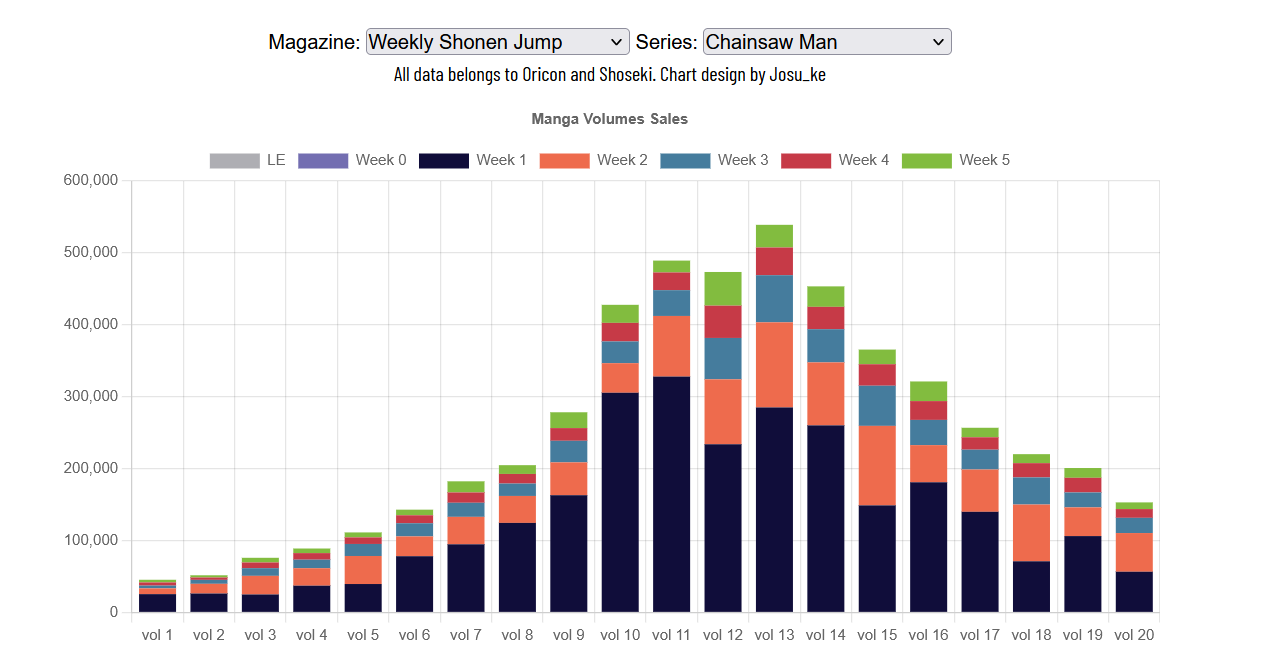Click the 100,000 y-axis label
The image size is (1279, 654).
[x=91, y=541]
